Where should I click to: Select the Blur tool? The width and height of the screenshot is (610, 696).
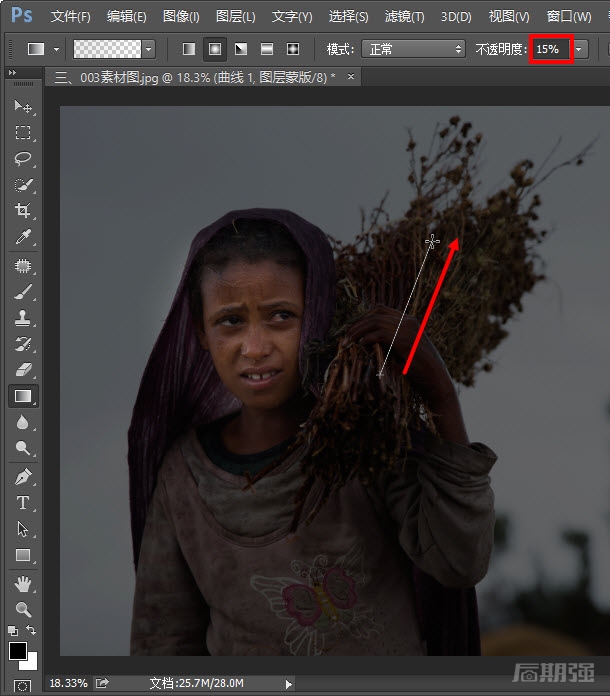23,422
